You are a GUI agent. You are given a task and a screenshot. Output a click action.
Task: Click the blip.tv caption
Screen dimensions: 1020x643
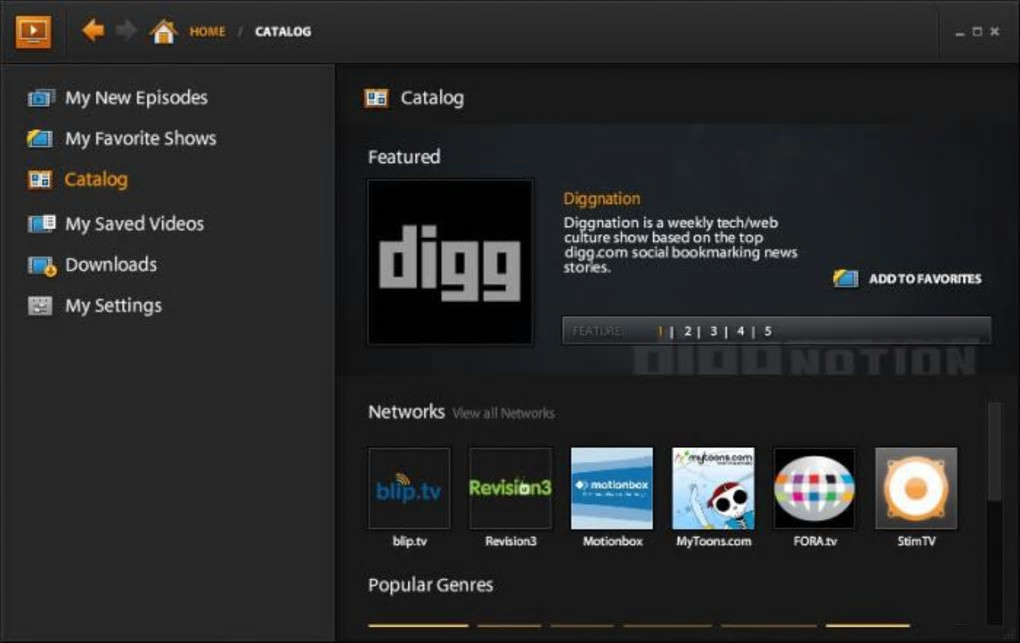click(x=410, y=541)
